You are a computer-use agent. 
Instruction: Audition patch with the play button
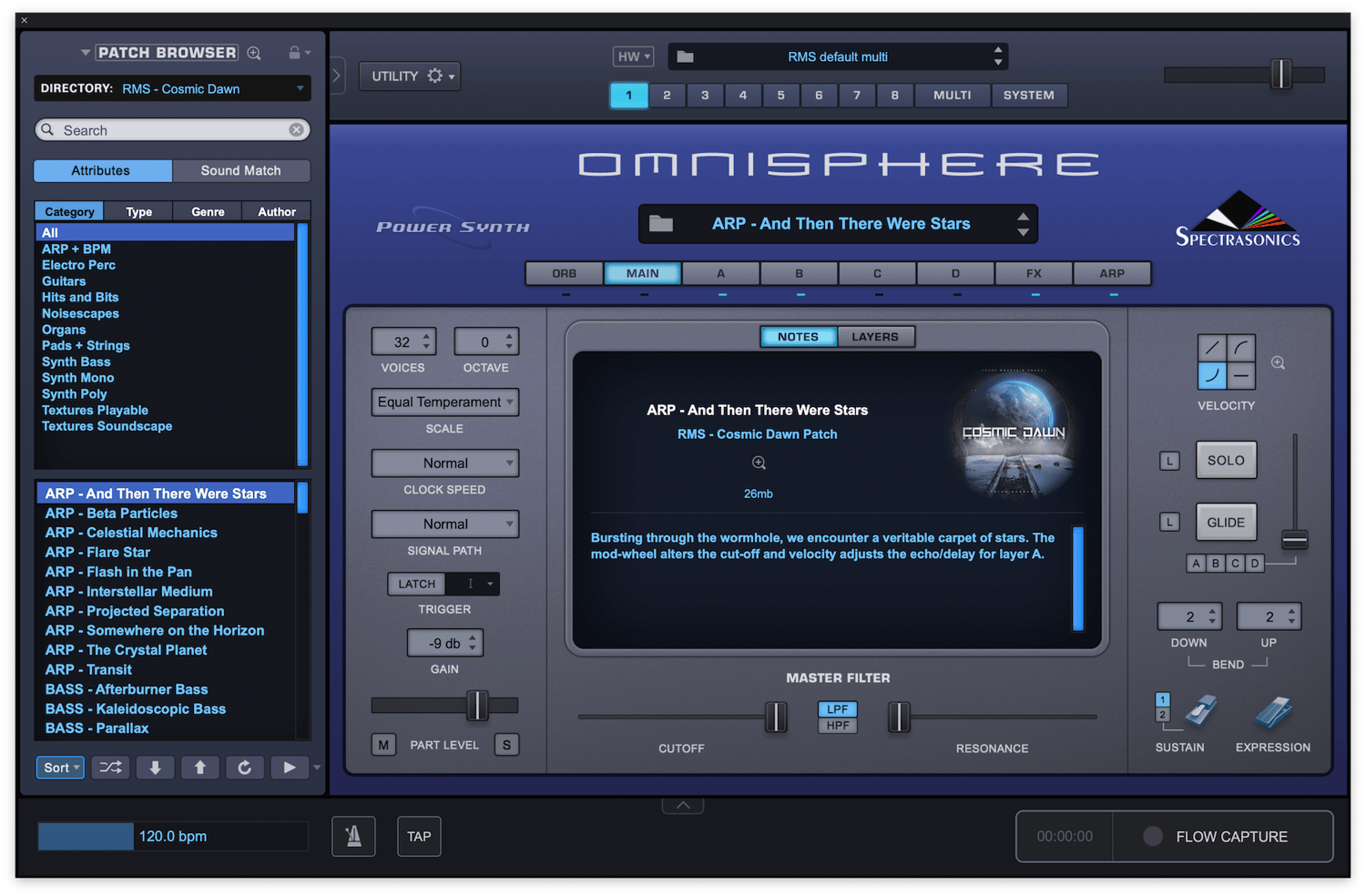290,768
